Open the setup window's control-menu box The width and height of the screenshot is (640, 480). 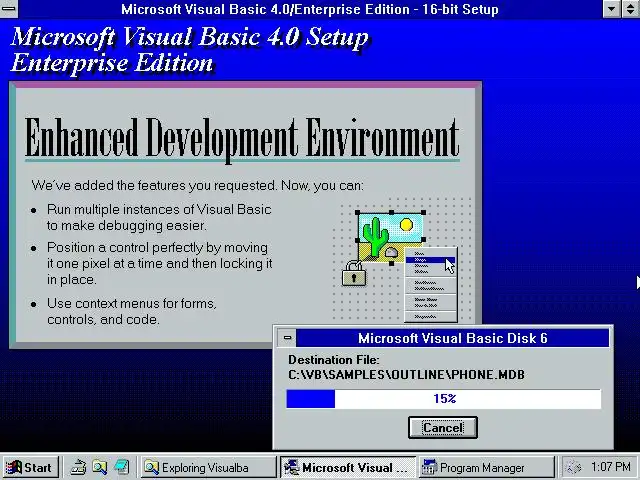(x=9, y=9)
